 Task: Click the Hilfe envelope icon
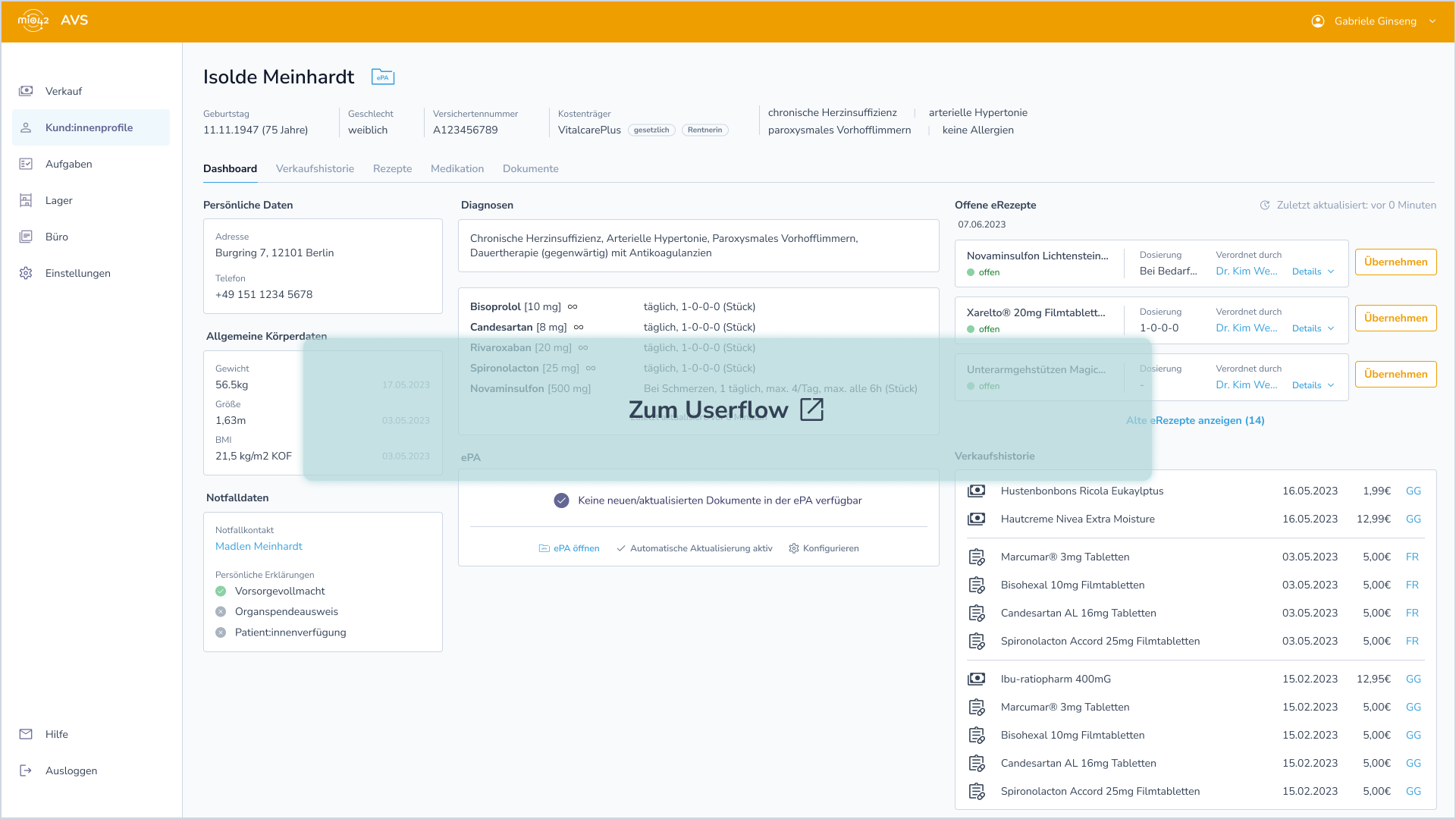click(x=26, y=734)
